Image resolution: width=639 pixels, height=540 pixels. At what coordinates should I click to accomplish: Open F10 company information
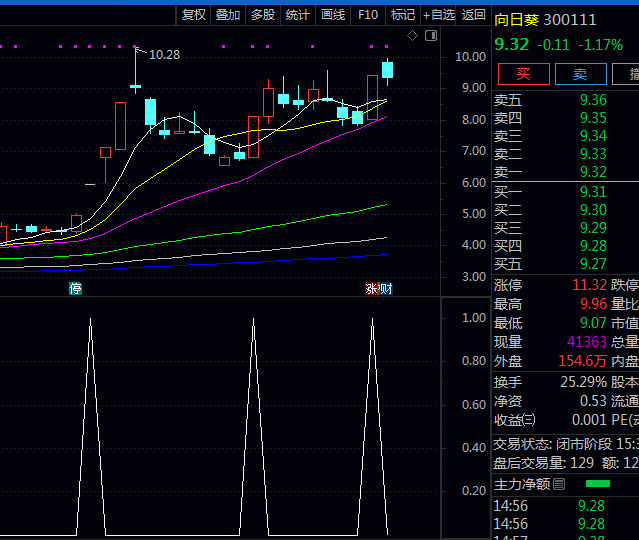coord(368,15)
